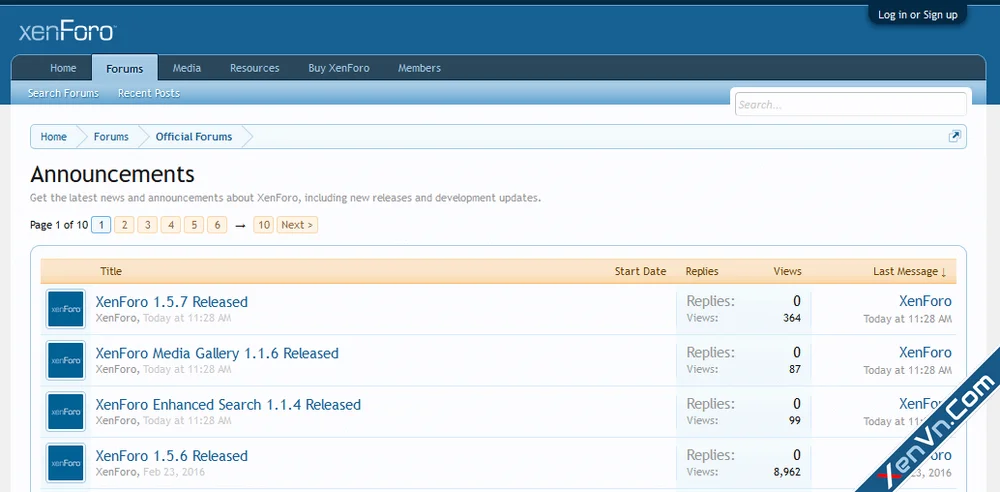Sort threads by Views column
Viewport: 1000px width, 492px height.
tap(788, 271)
